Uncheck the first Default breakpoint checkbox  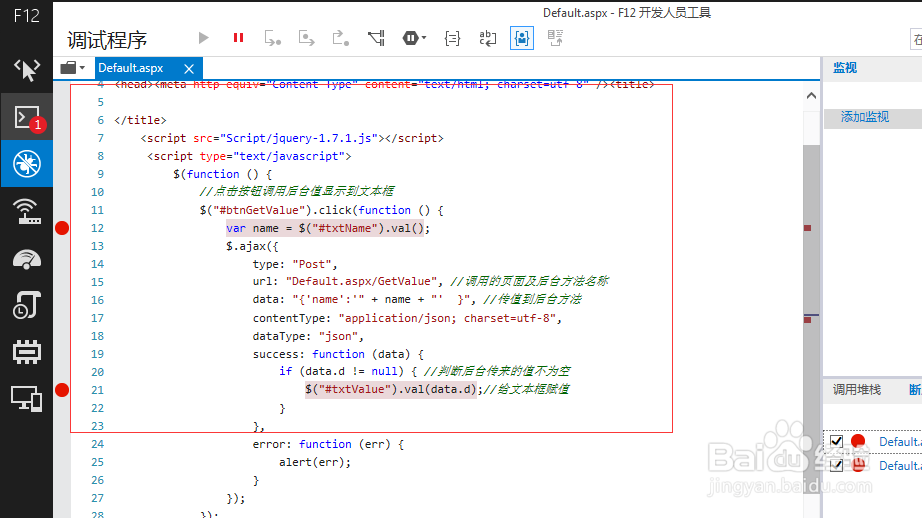[836, 441]
